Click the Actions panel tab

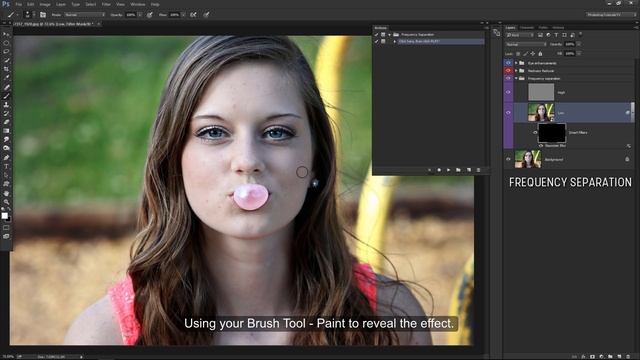(x=381, y=28)
